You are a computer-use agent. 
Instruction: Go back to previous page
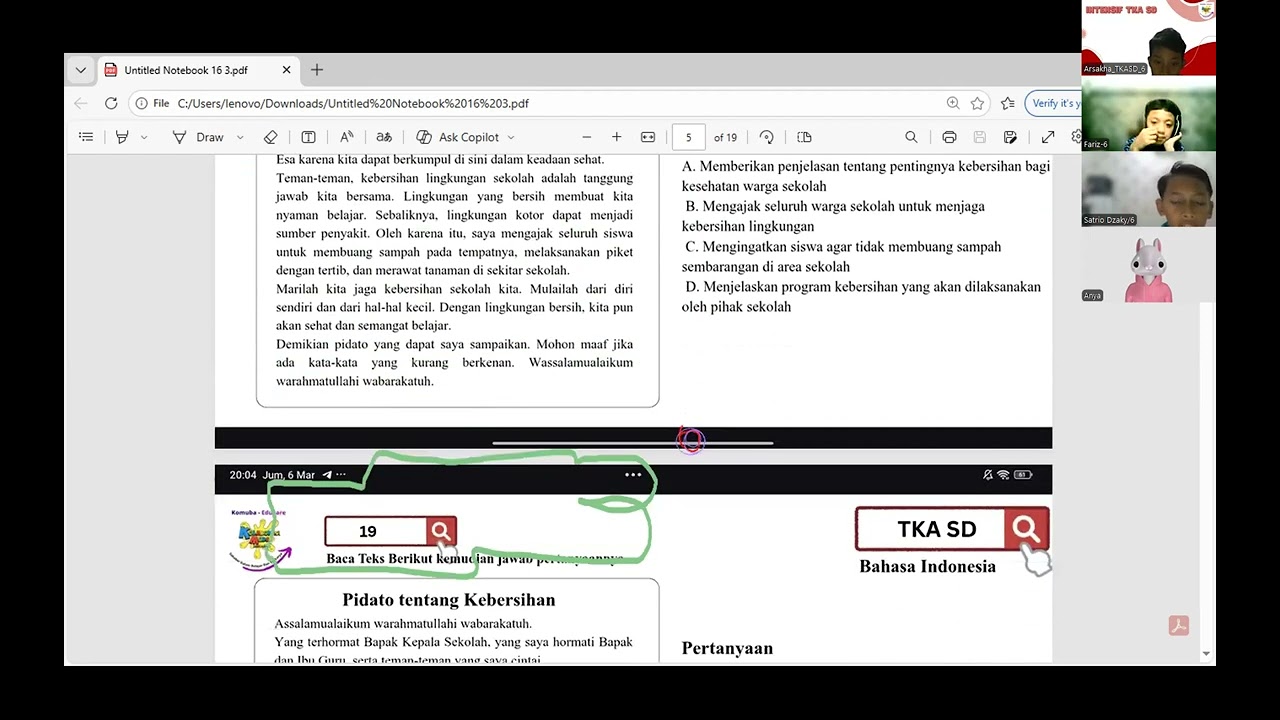coord(81,103)
